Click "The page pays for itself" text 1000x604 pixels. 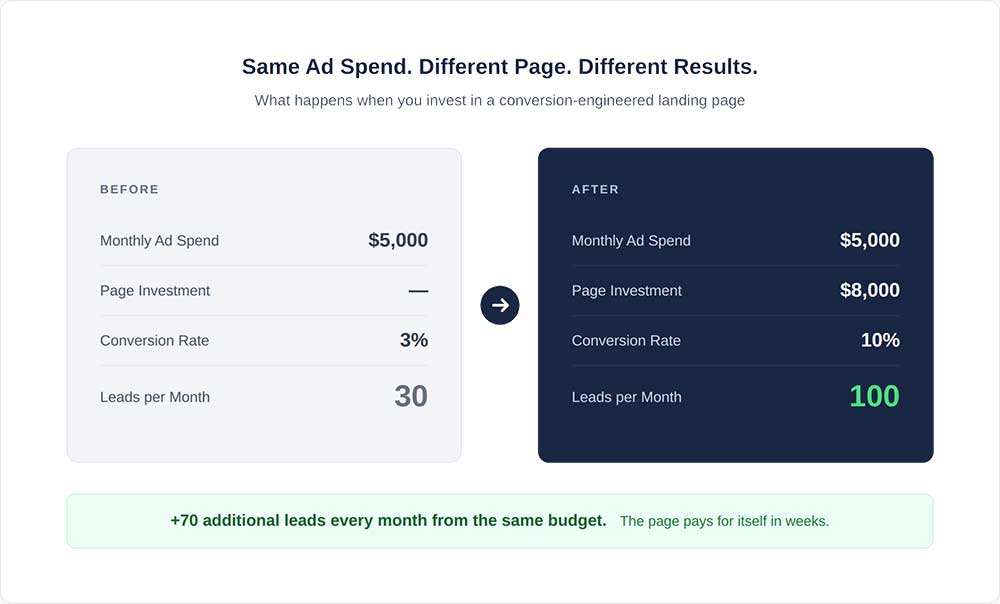coord(724,521)
